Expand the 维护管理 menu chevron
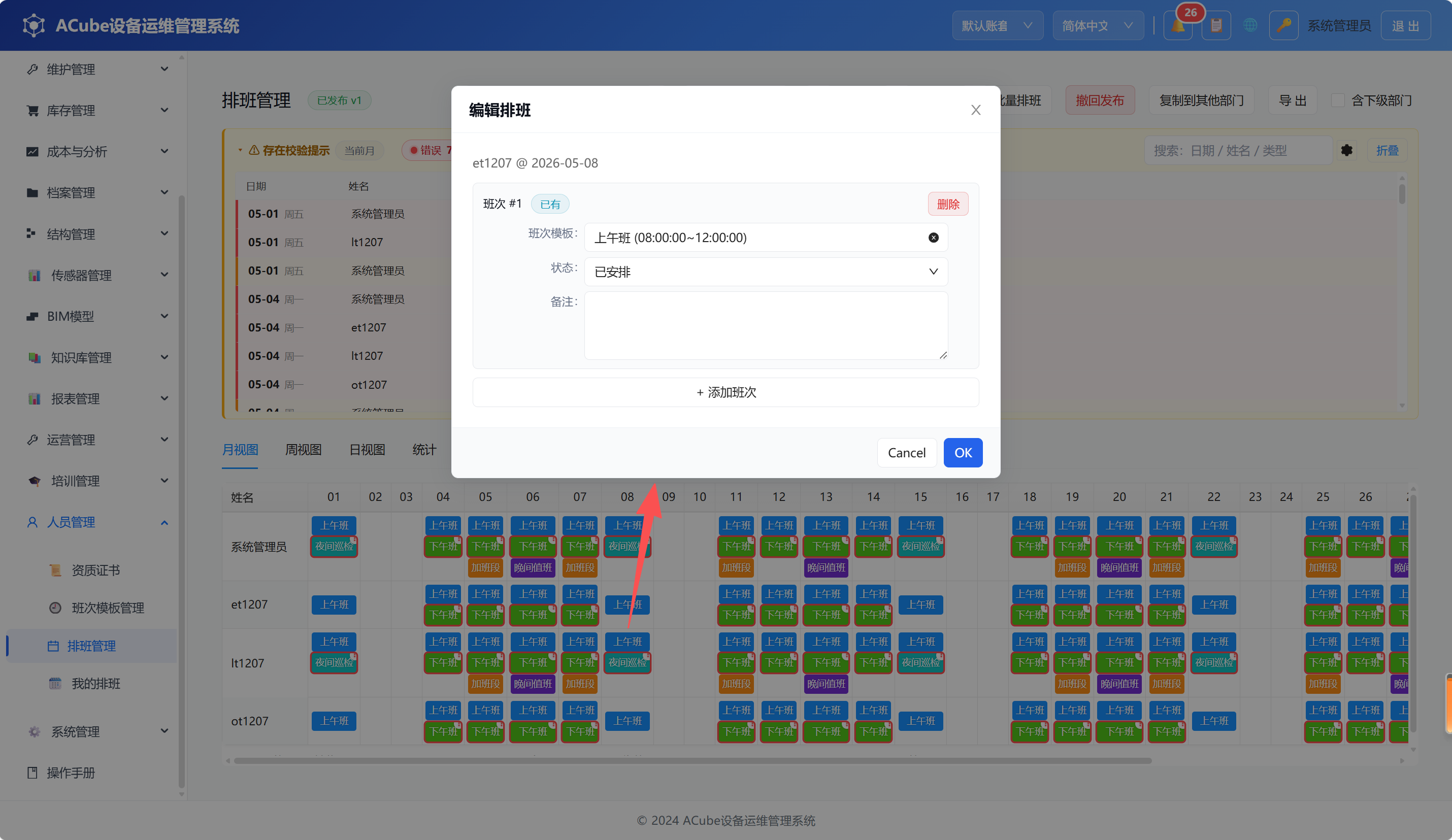Screen dimensions: 1452x840 (x=164, y=69)
